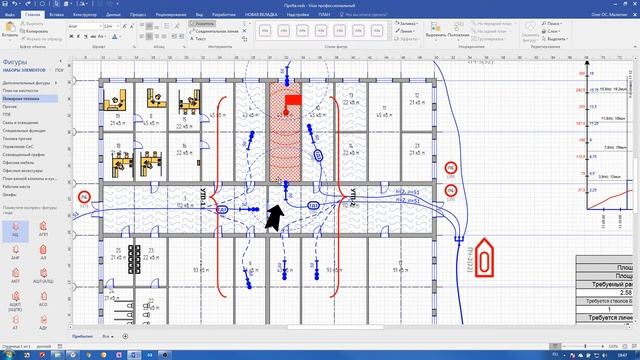Click the Группировать (Group) command

(488, 39)
